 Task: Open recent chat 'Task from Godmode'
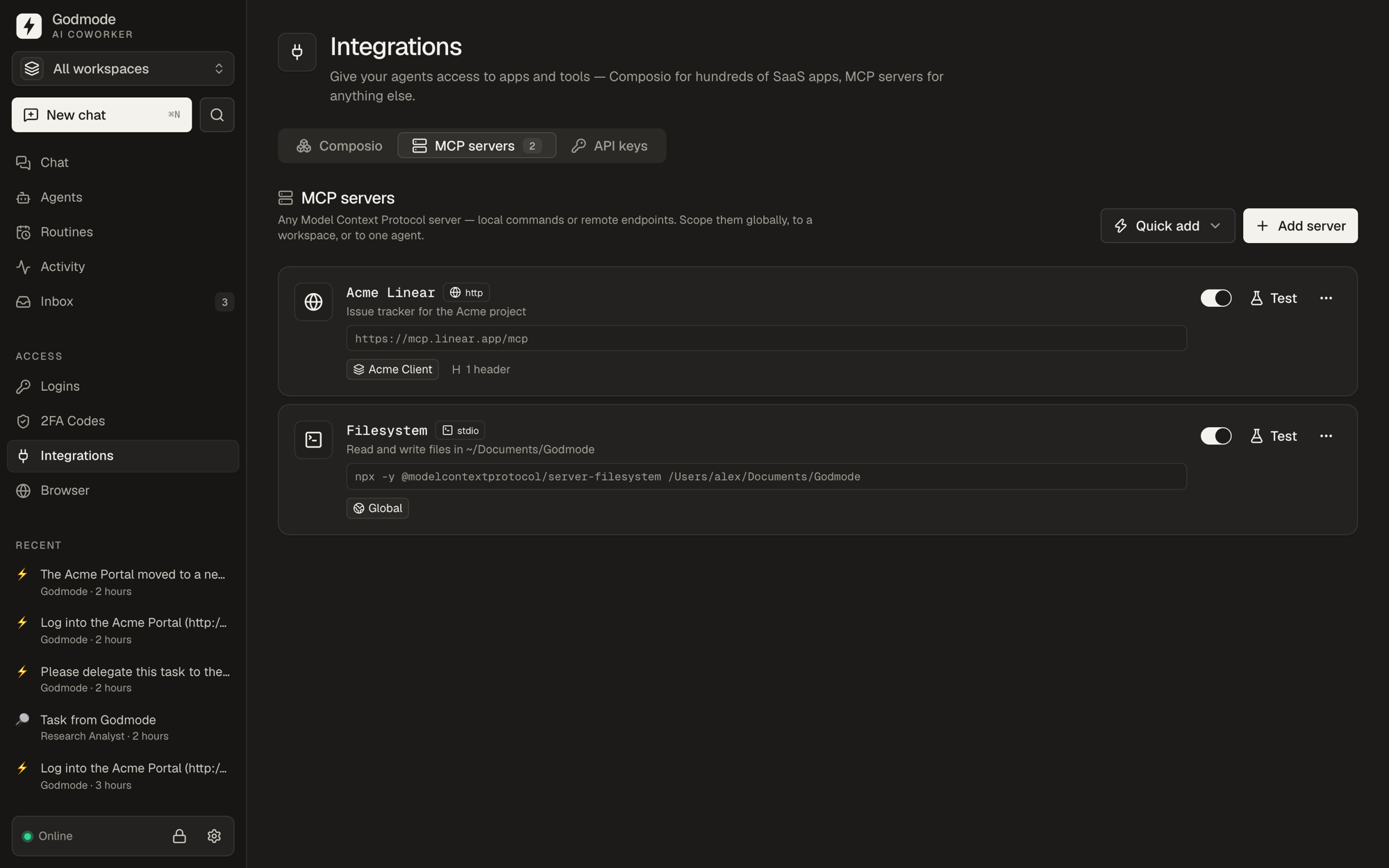pos(123,727)
